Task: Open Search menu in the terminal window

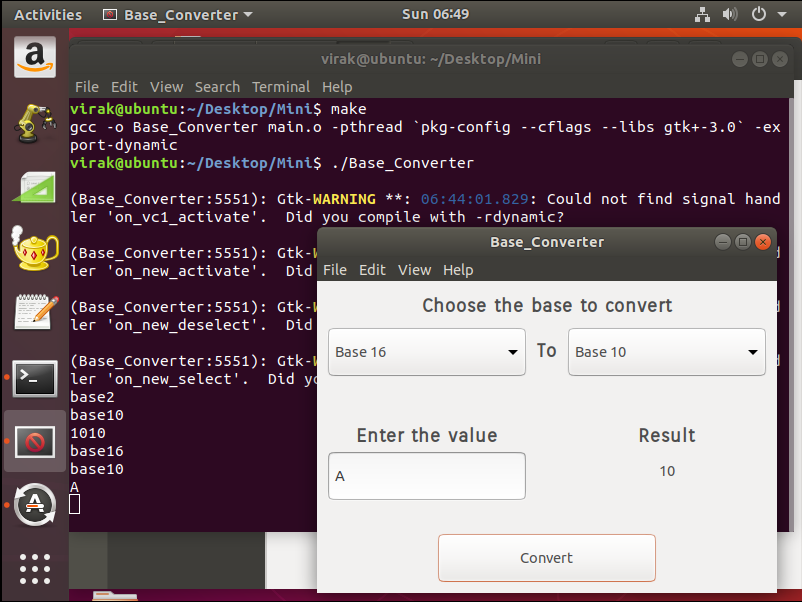Action: coord(217,87)
